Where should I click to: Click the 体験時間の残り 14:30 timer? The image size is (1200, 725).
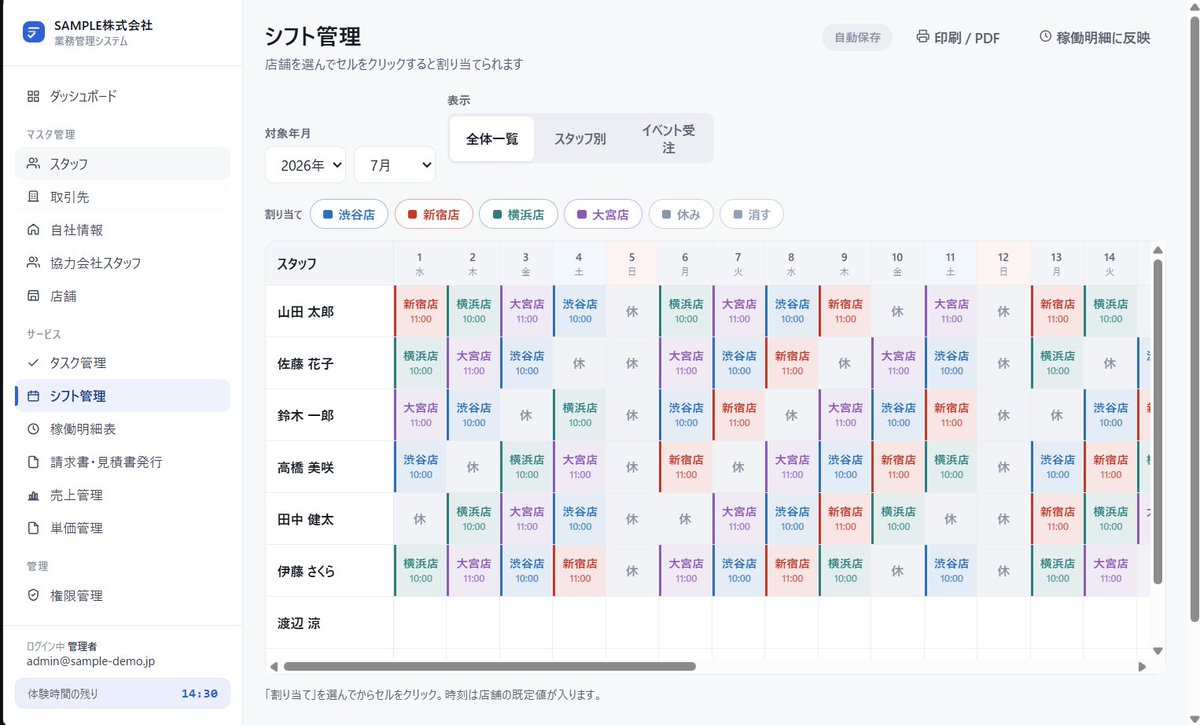[122, 693]
